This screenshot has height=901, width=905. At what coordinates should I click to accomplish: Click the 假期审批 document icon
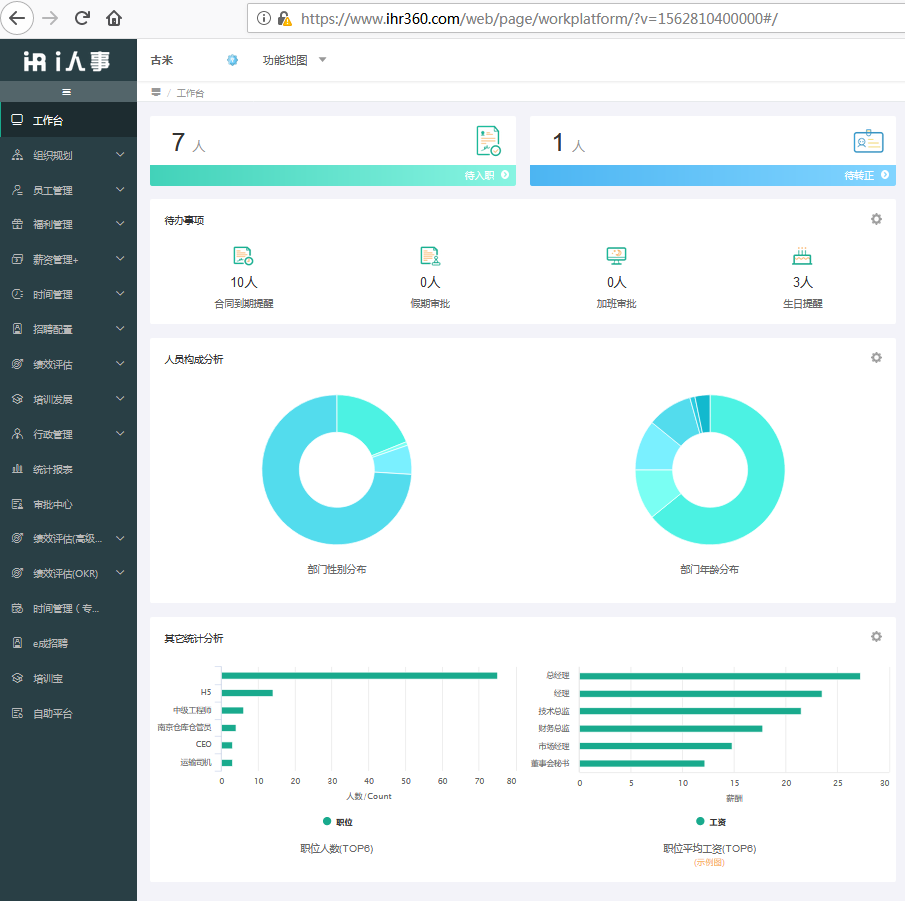tap(431, 256)
